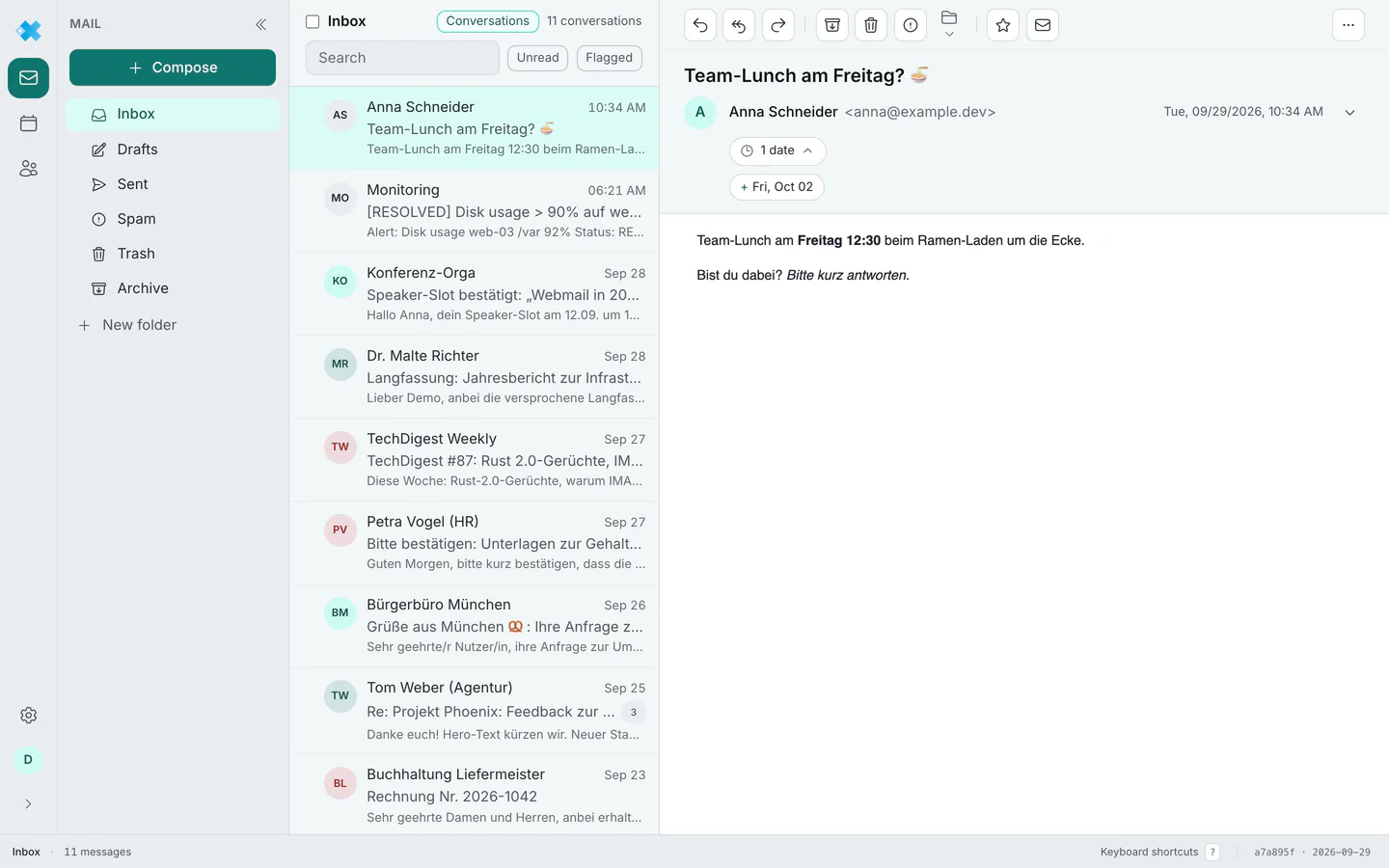
Task: Tick the select-all checkbox beside Inbox
Action: click(x=313, y=21)
